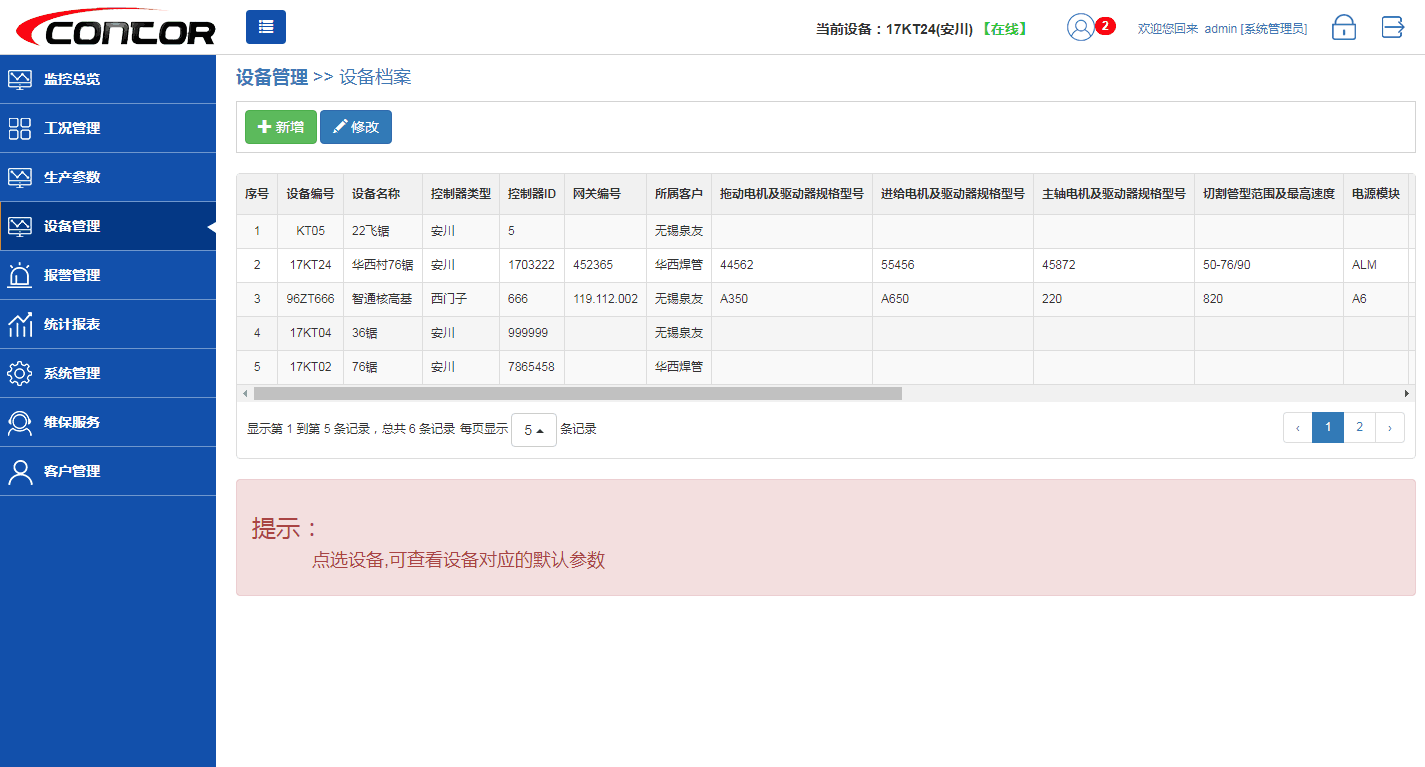1425x767 pixels.
Task: Collapse the sidebar with the hamburger button
Action: 265,27
